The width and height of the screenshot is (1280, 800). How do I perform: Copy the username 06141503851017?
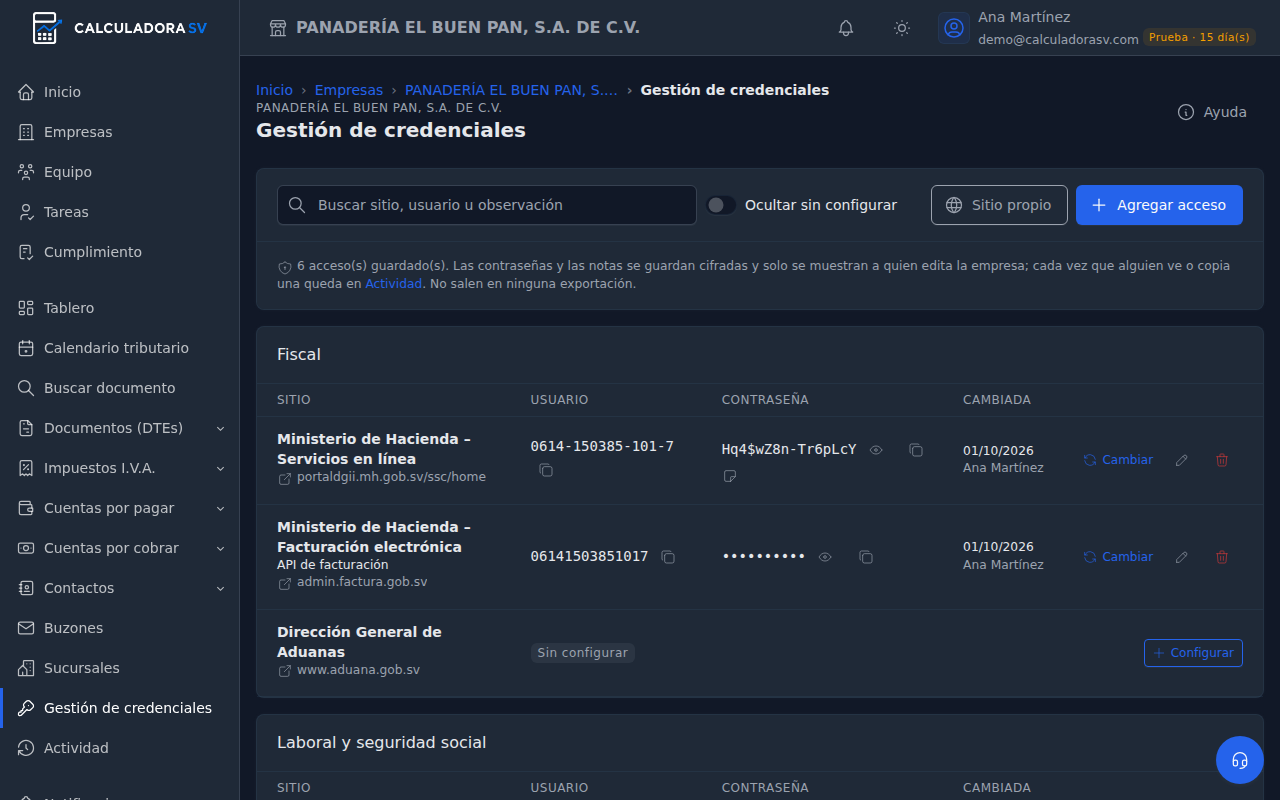(x=668, y=557)
